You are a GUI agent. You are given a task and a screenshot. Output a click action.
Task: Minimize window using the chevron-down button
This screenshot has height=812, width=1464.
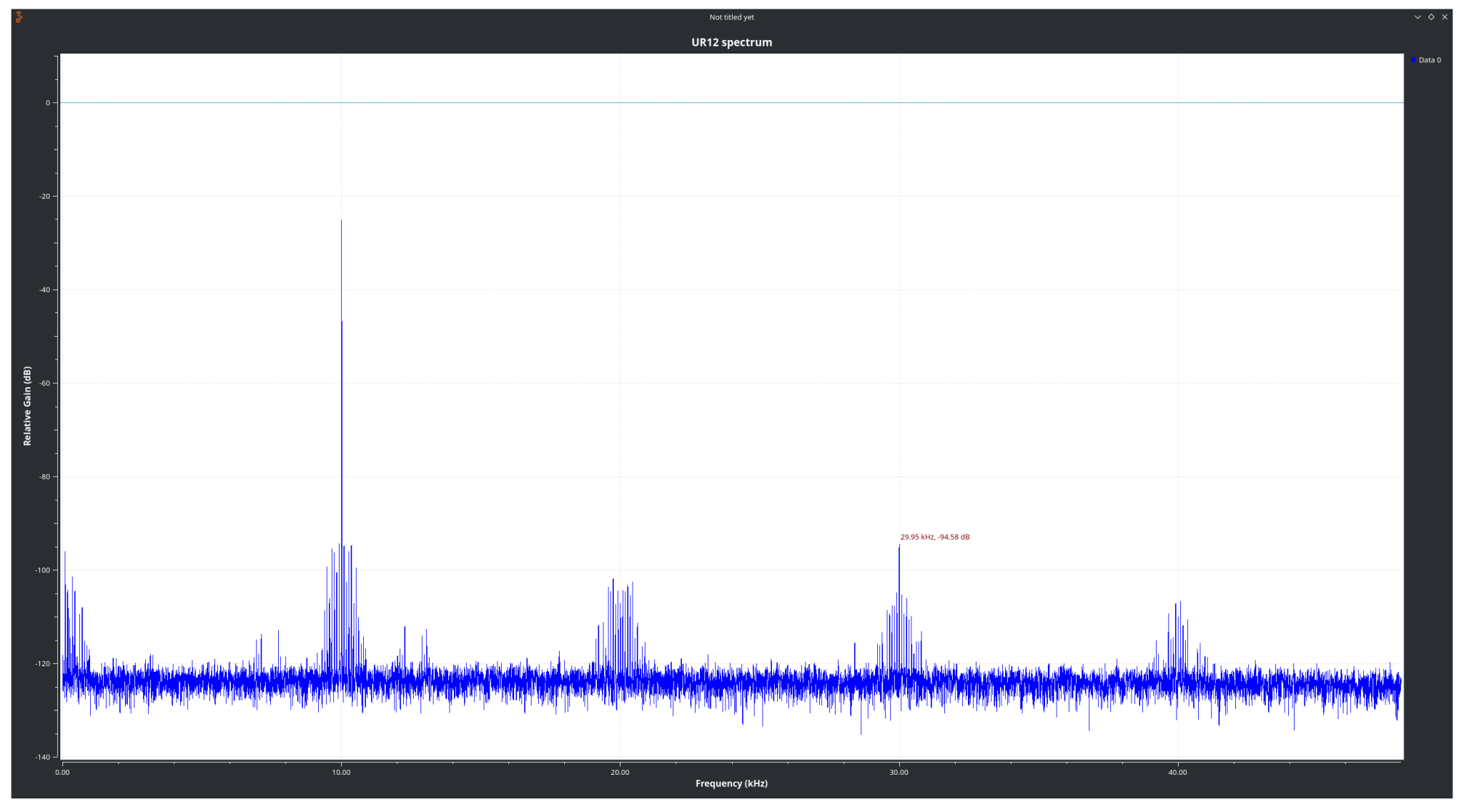pos(1418,17)
